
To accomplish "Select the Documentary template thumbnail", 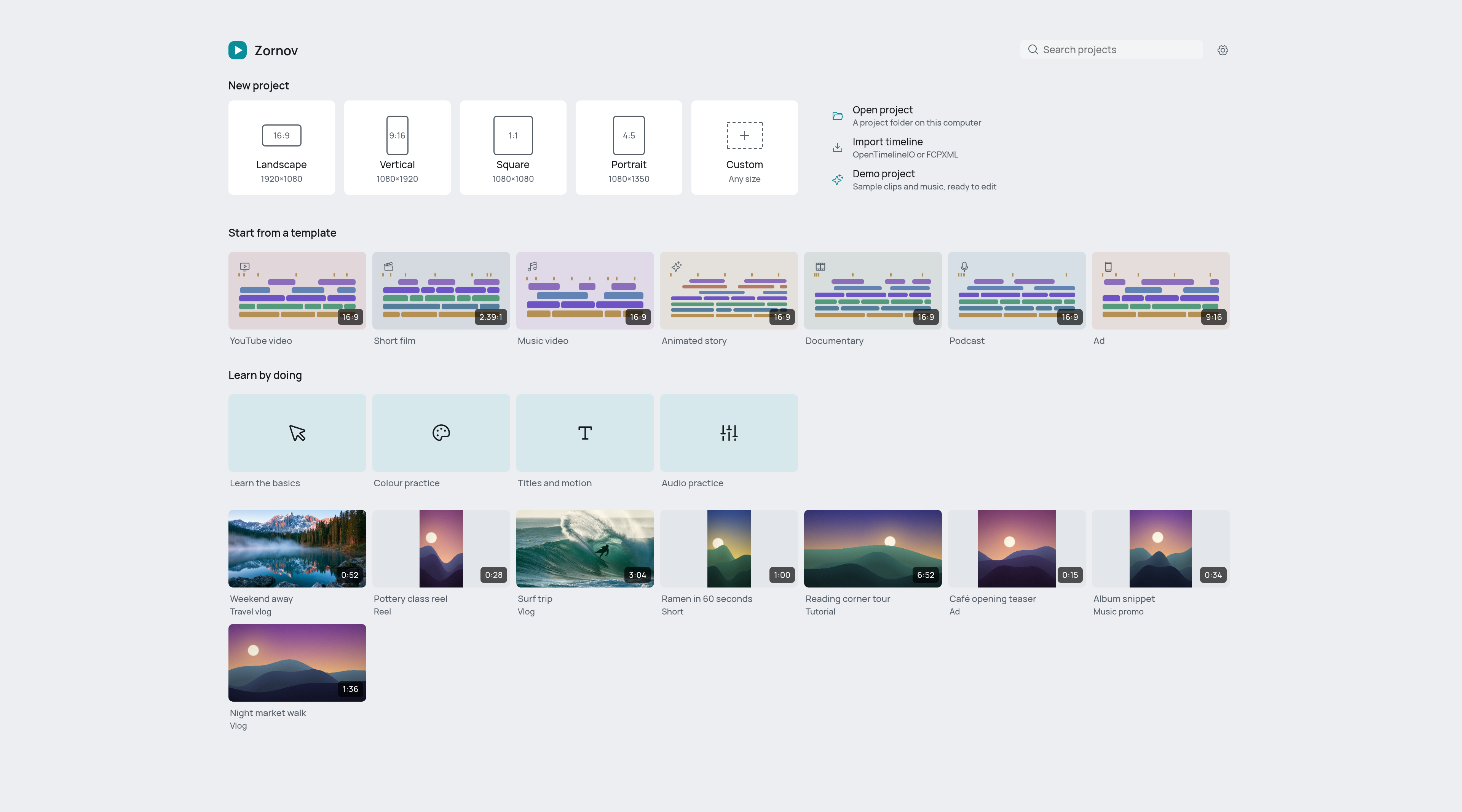I will pos(873,290).
